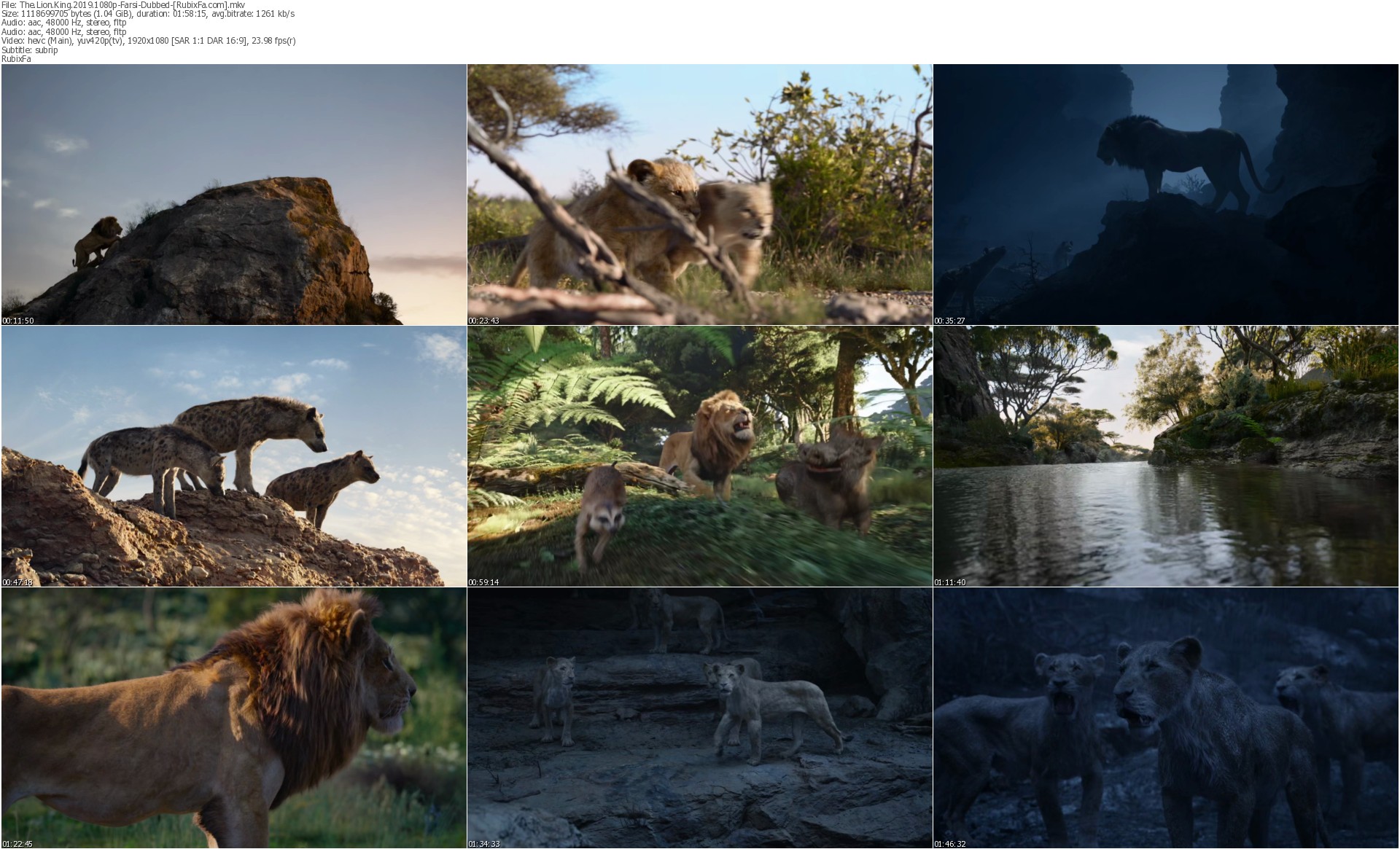Open the three hyenas on rocks thumbnail
The height and width of the screenshot is (849, 1400).
[234, 456]
